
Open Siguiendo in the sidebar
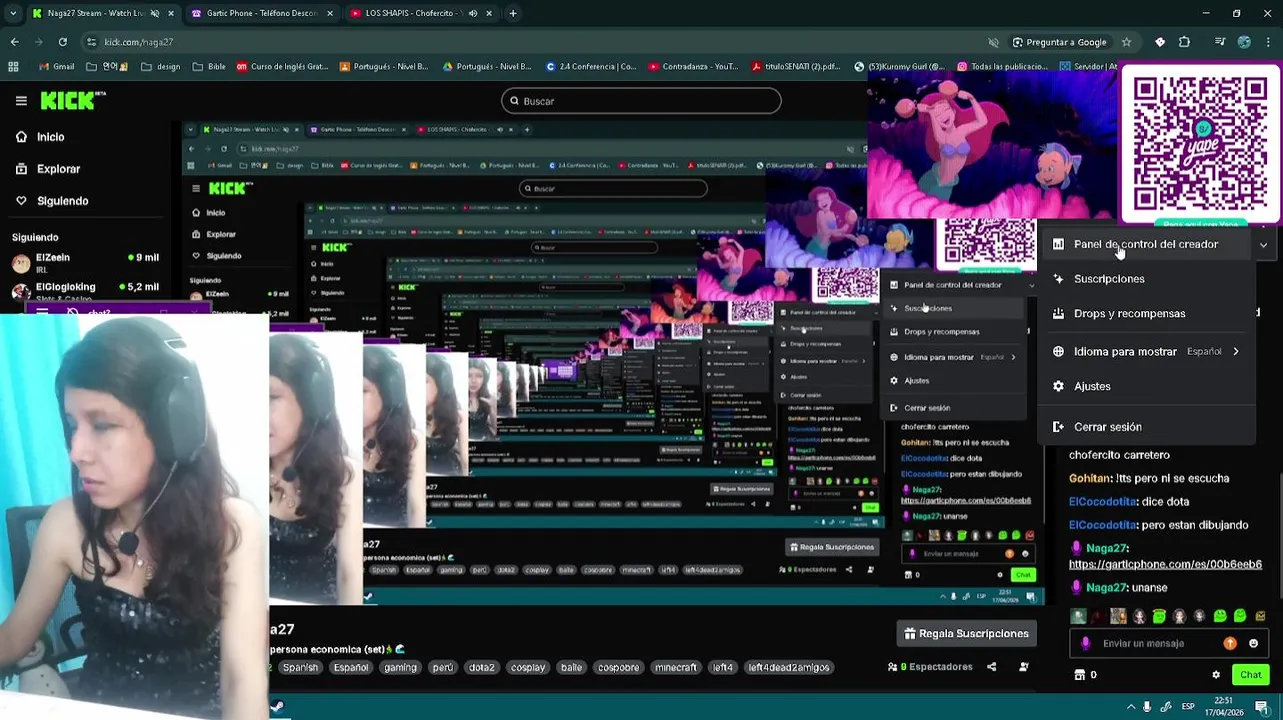click(62, 201)
